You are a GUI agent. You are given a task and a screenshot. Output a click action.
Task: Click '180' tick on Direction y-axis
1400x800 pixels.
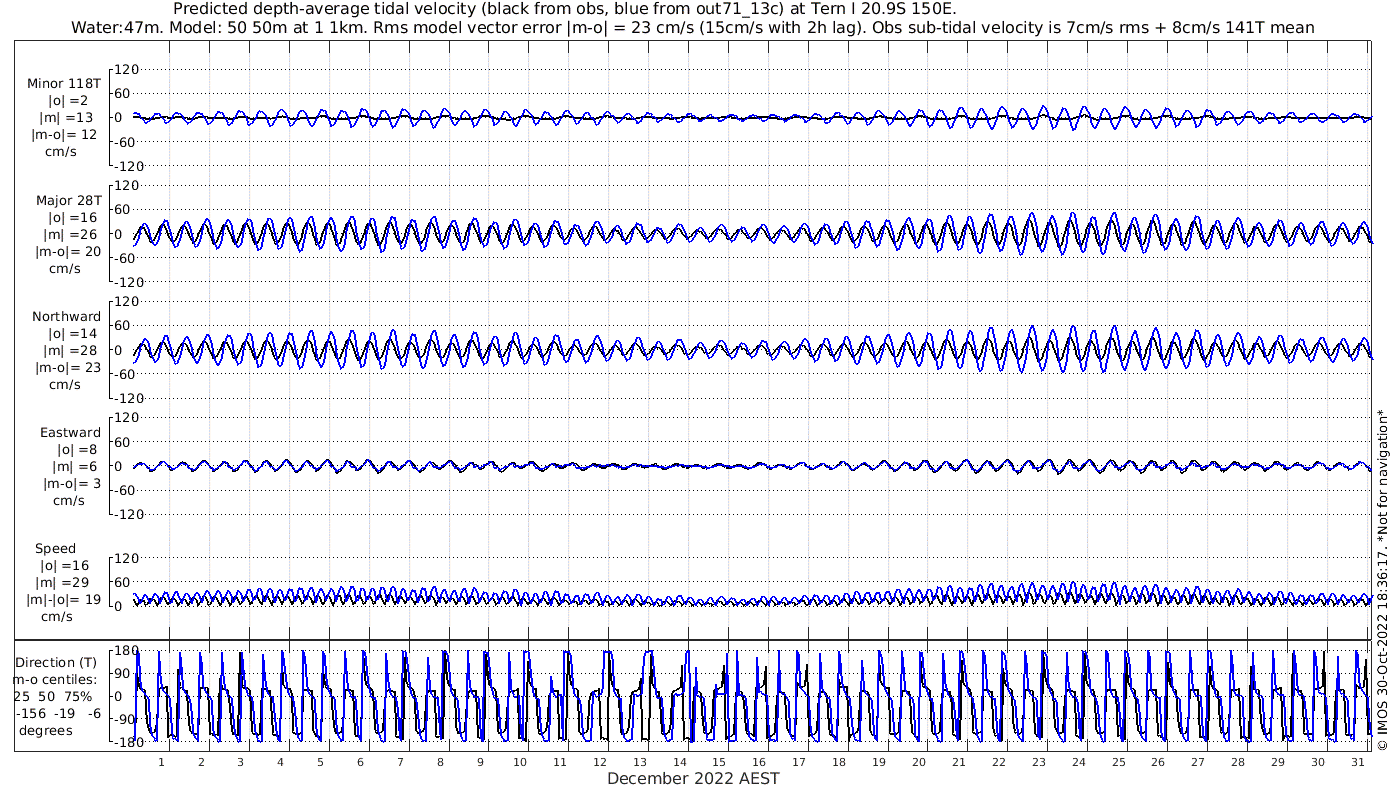[125, 651]
